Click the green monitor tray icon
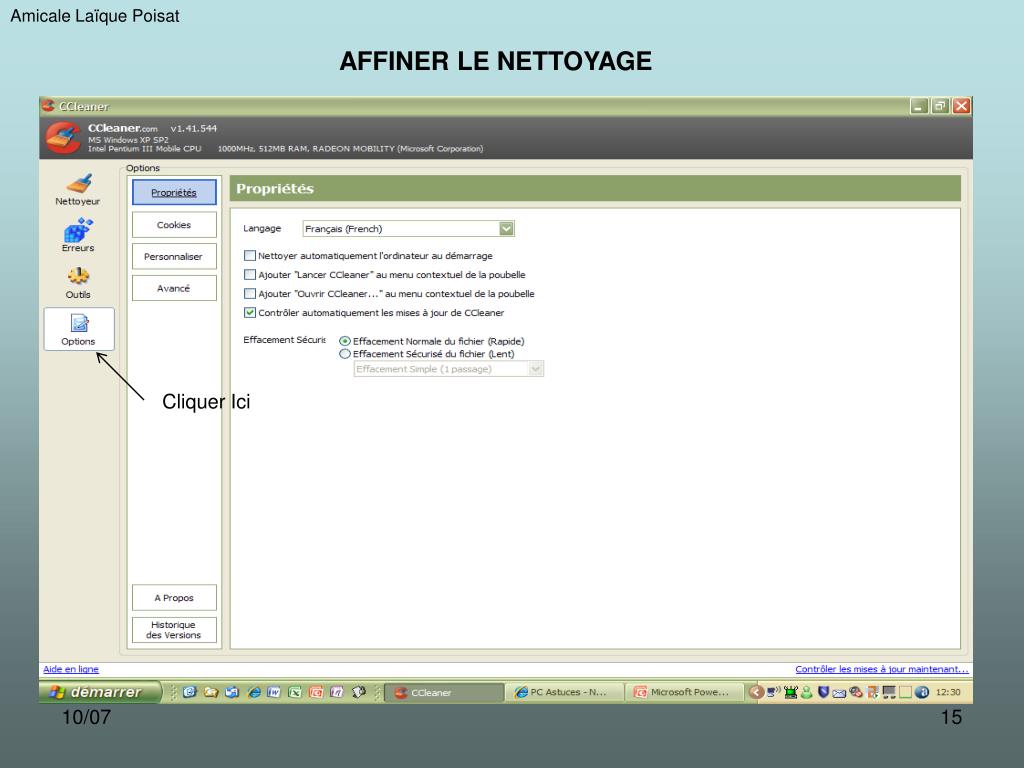Image resolution: width=1024 pixels, height=768 pixels. tap(791, 692)
